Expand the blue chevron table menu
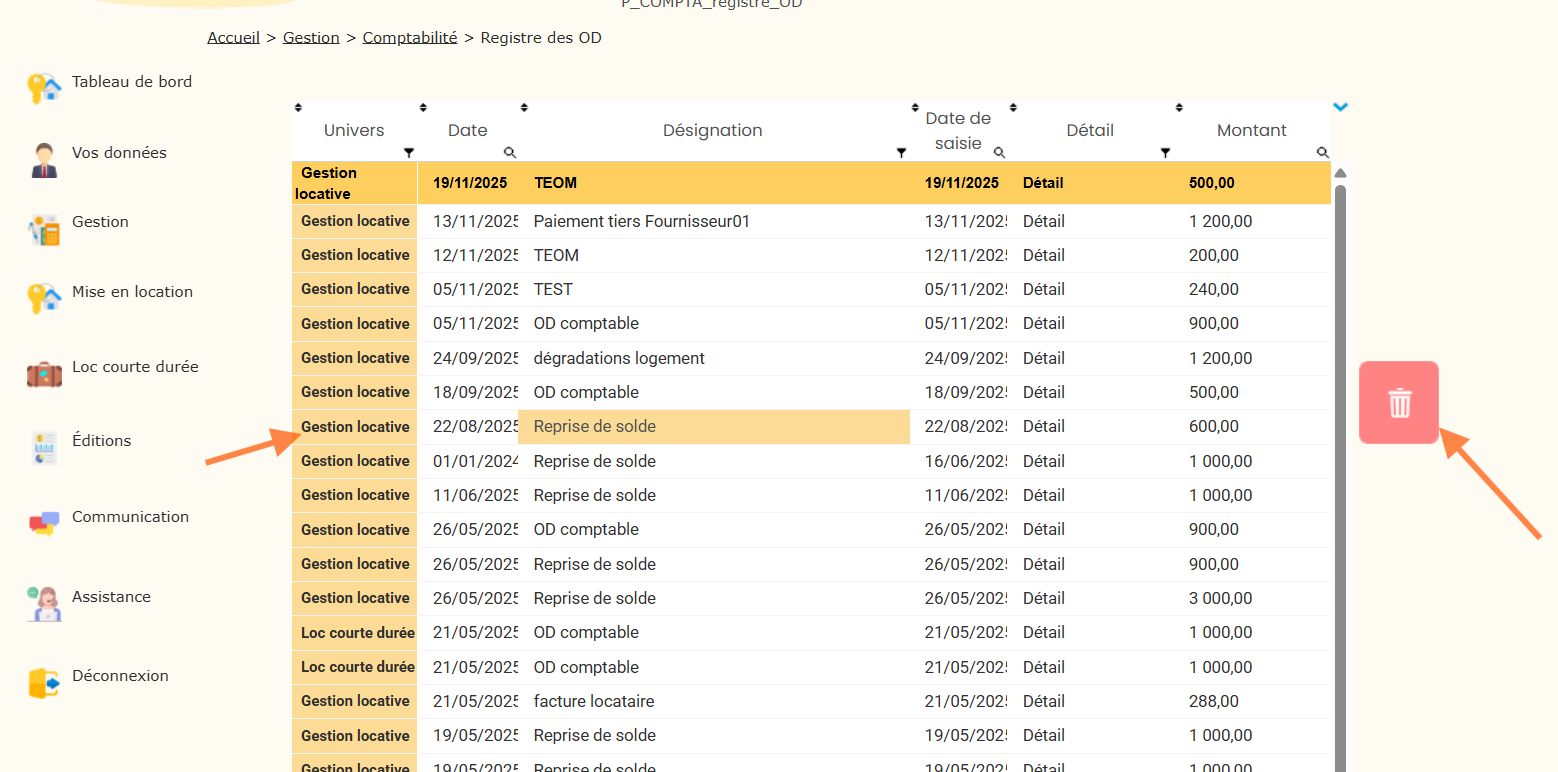The height and width of the screenshot is (772, 1558). coord(1341,107)
